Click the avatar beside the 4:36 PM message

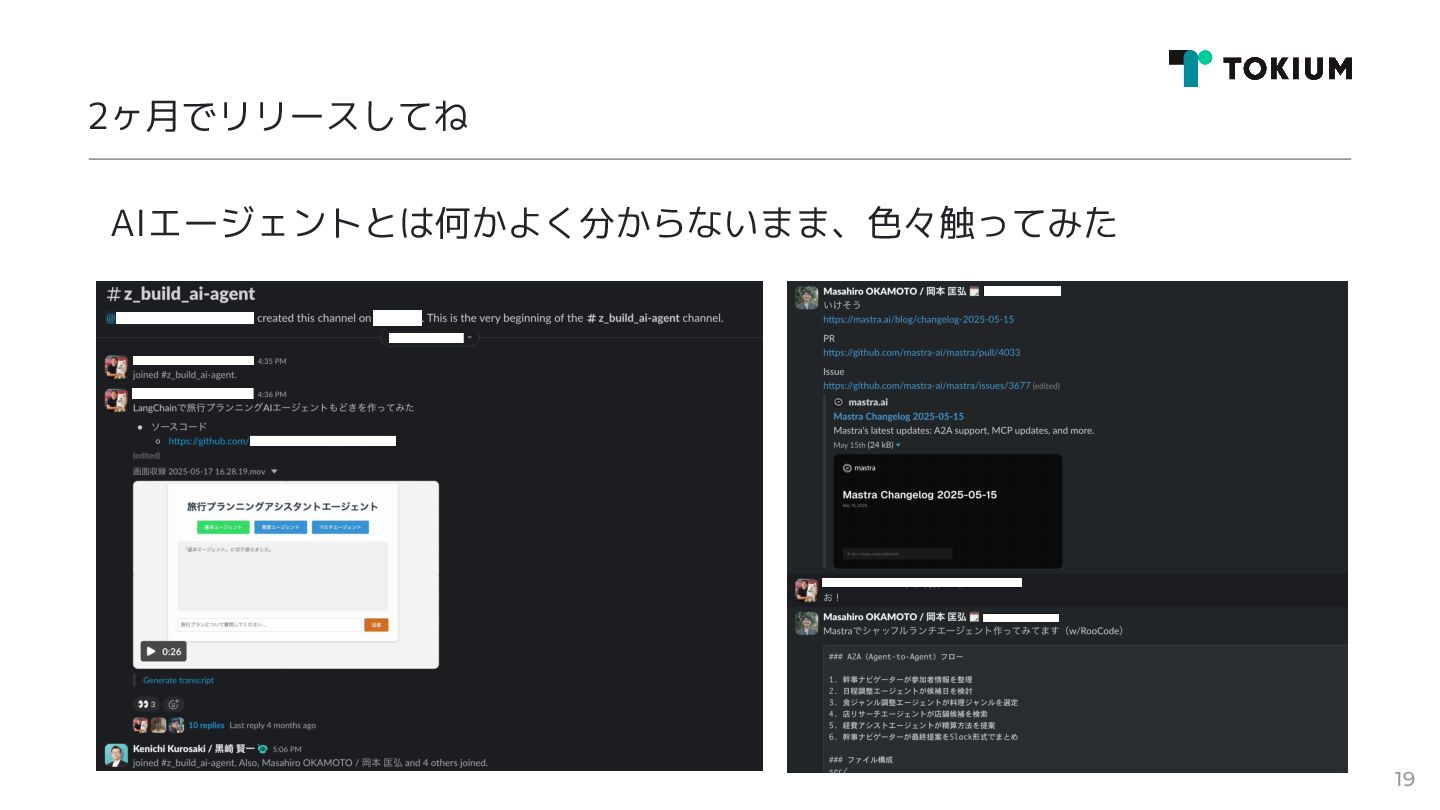[116, 400]
